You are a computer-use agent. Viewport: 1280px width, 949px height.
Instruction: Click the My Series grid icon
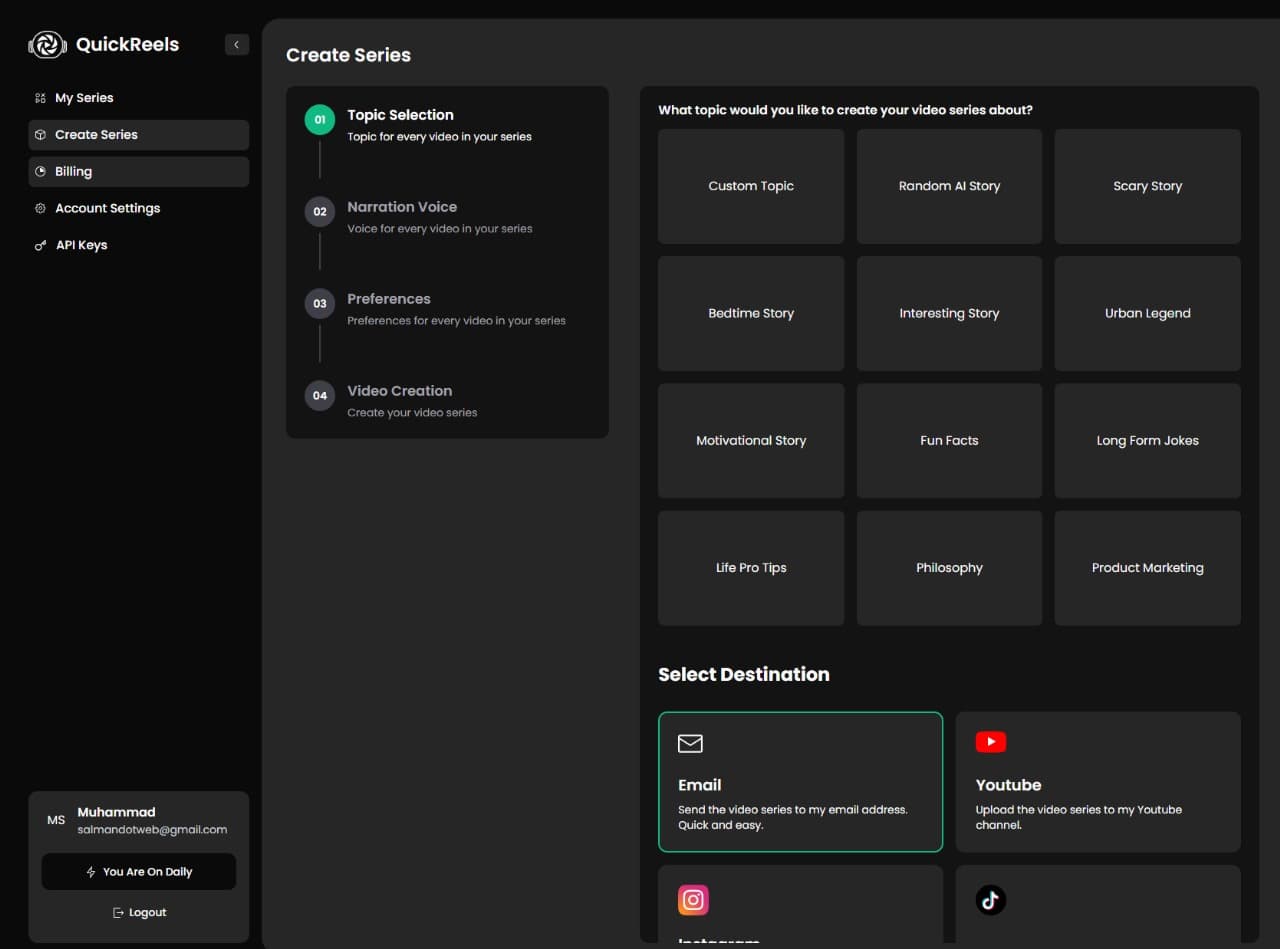(x=40, y=98)
